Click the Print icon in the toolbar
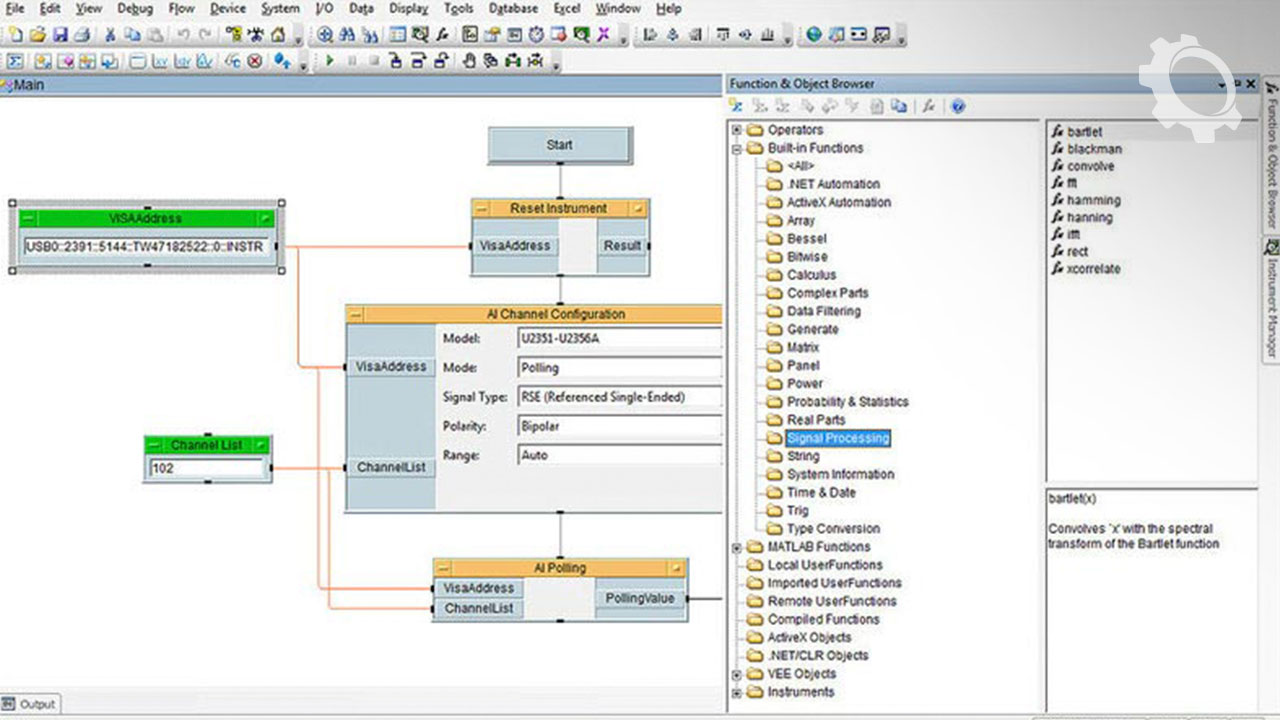1280x720 pixels. click(82, 35)
